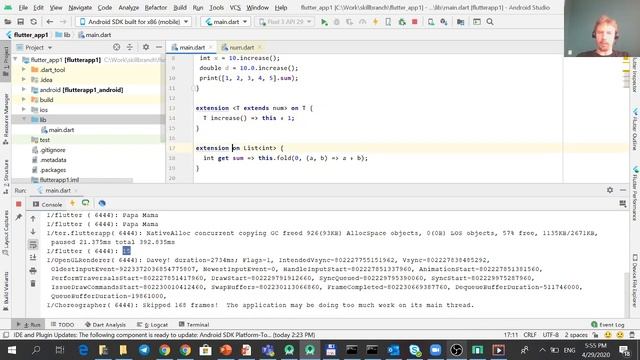Open the Project view selector dropdown
The width and height of the screenshot is (640, 360).
38,48
